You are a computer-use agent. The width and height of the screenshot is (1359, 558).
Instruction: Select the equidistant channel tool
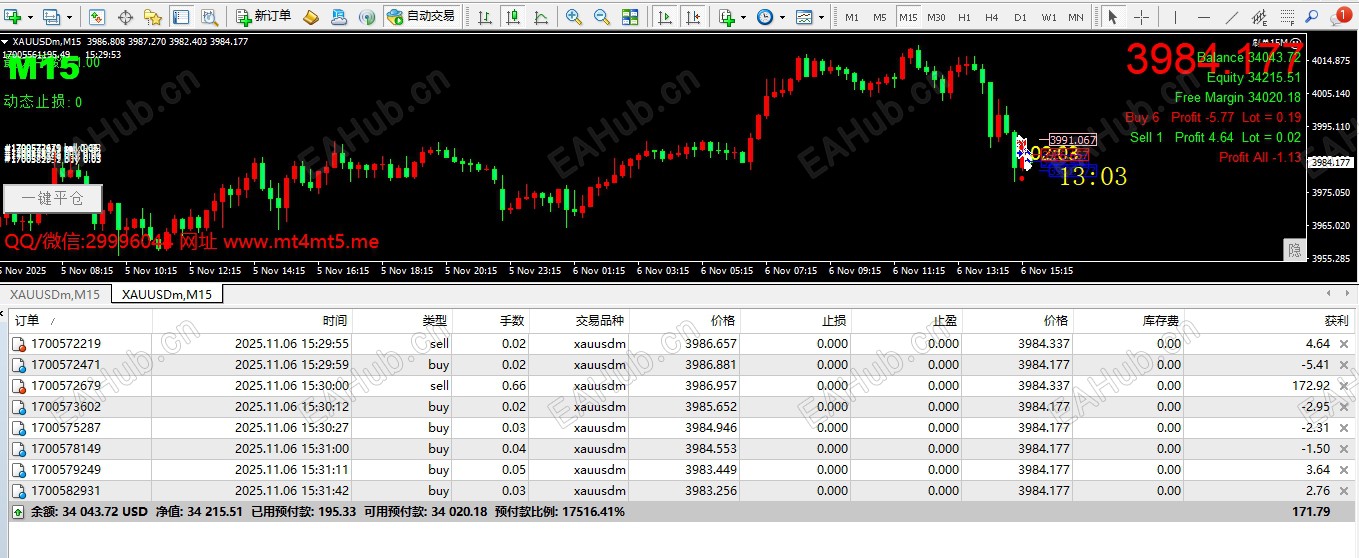pyautogui.click(x=1260, y=17)
